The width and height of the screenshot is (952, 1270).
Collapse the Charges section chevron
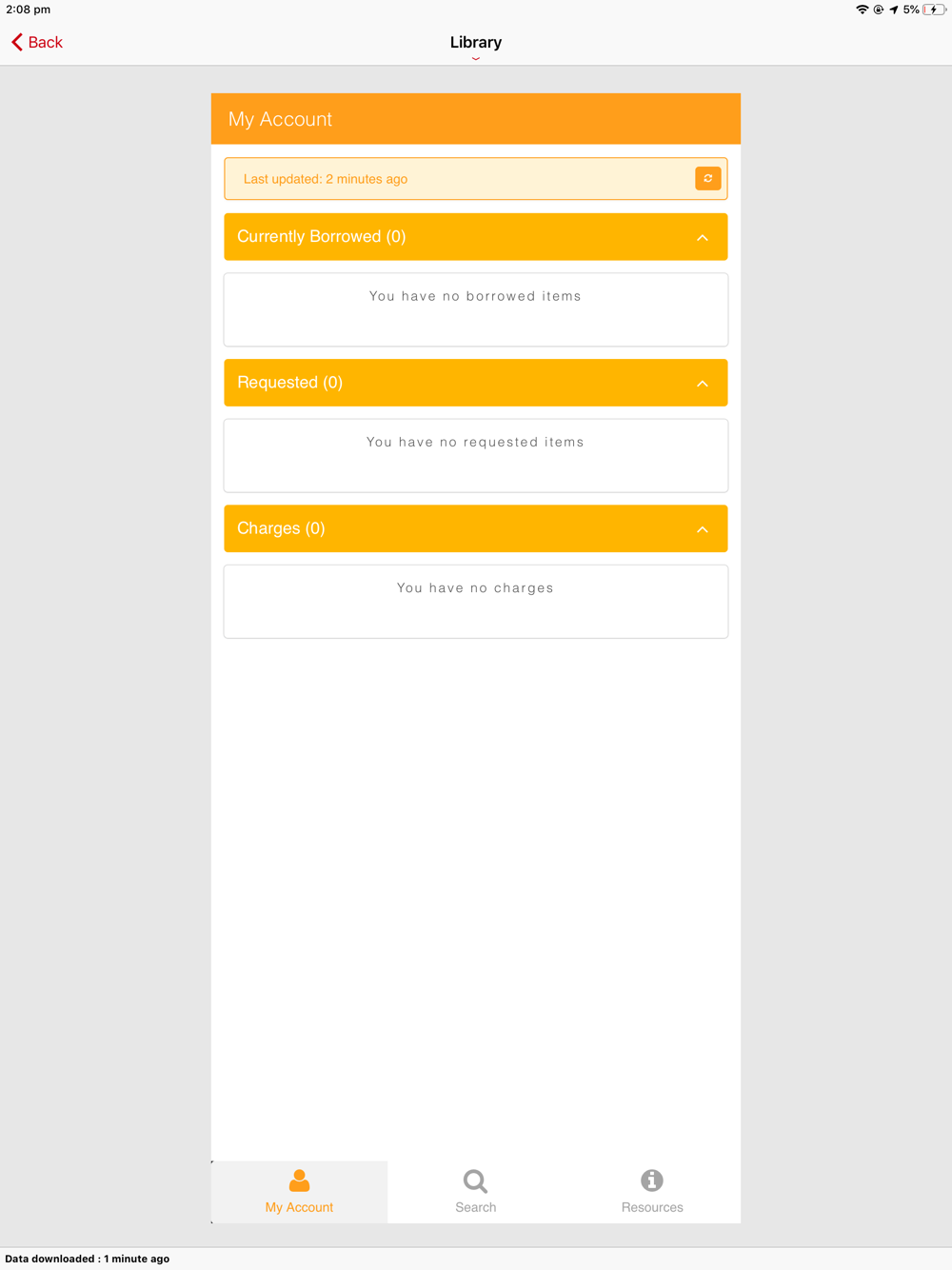[703, 528]
